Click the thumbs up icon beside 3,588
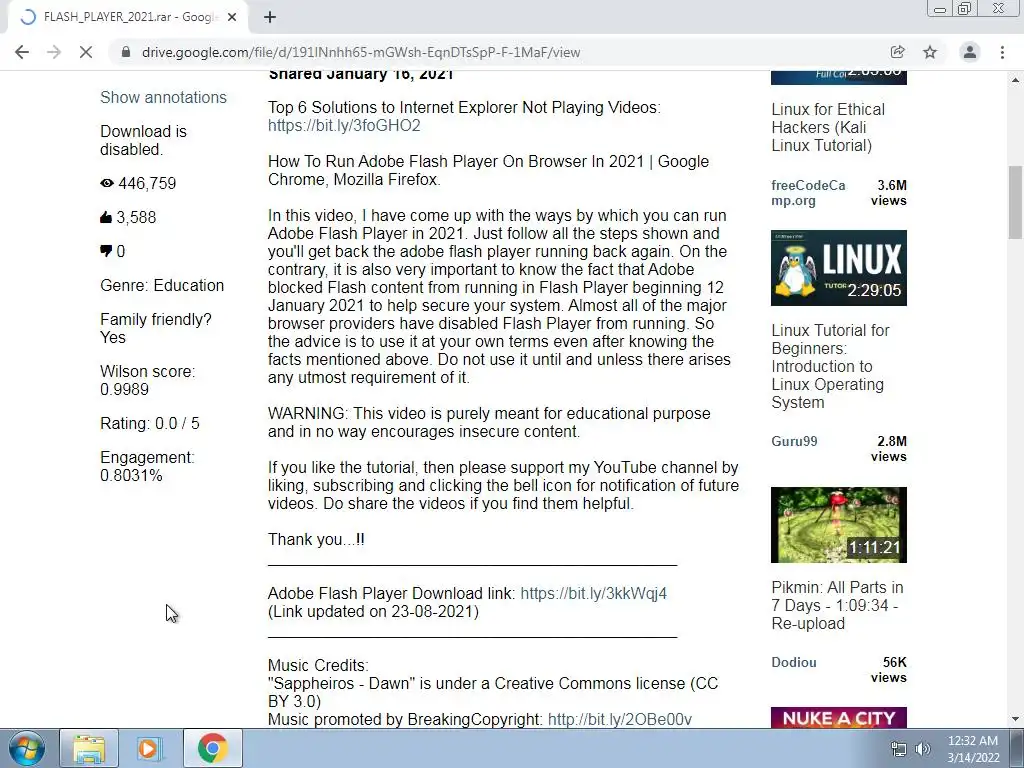This screenshot has height=768, width=1024. [x=106, y=217]
